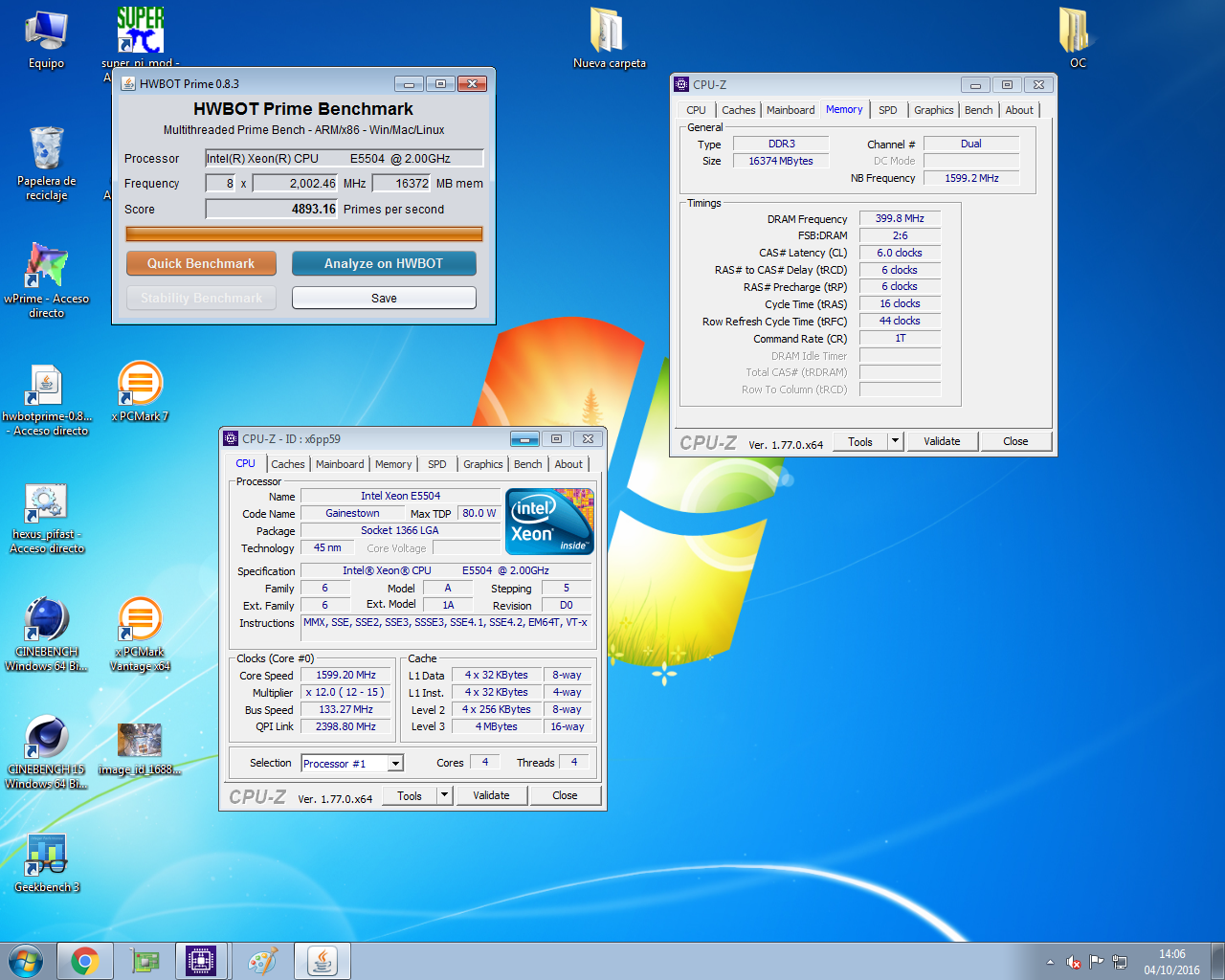Click the Intel Xeon inside logo
The height and width of the screenshot is (980, 1225).
[x=549, y=522]
